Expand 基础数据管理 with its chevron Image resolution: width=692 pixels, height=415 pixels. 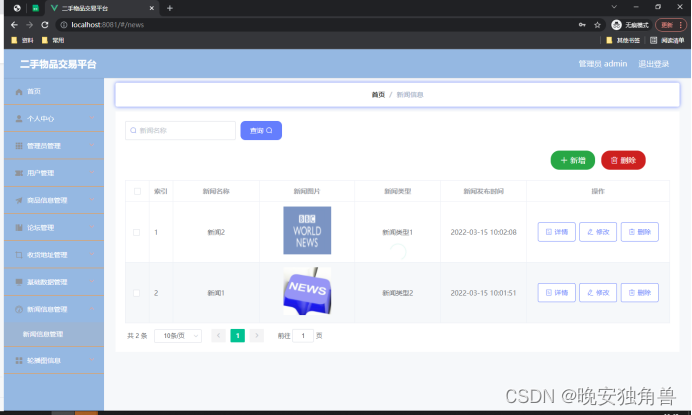92,282
